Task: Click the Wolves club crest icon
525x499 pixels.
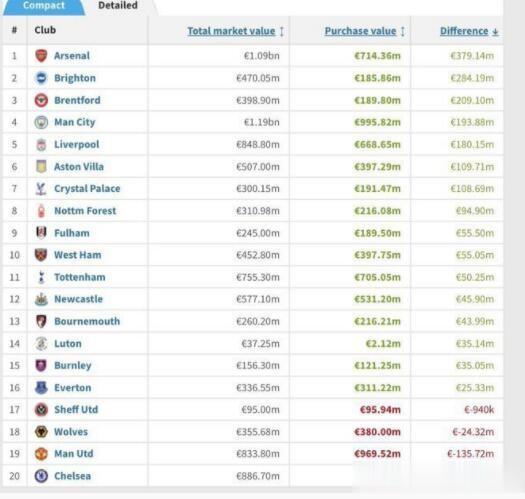Action: tap(41, 432)
